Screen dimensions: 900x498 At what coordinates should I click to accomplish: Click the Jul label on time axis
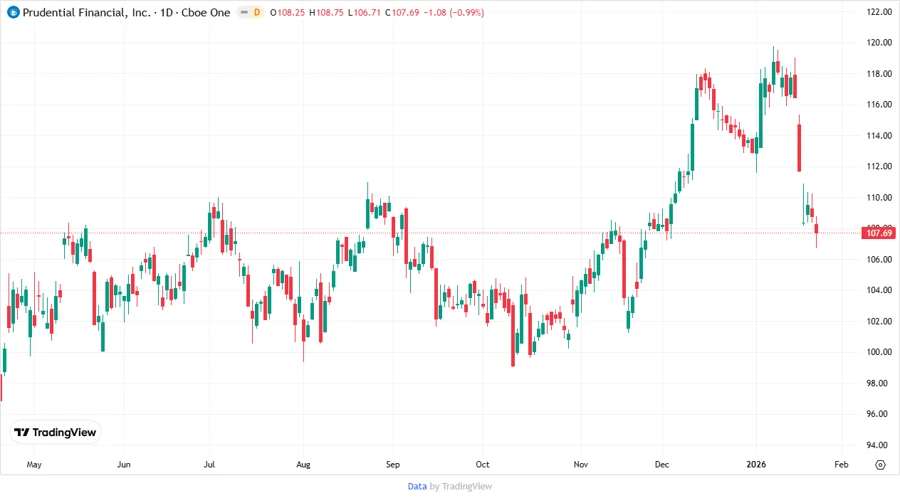tap(209, 465)
